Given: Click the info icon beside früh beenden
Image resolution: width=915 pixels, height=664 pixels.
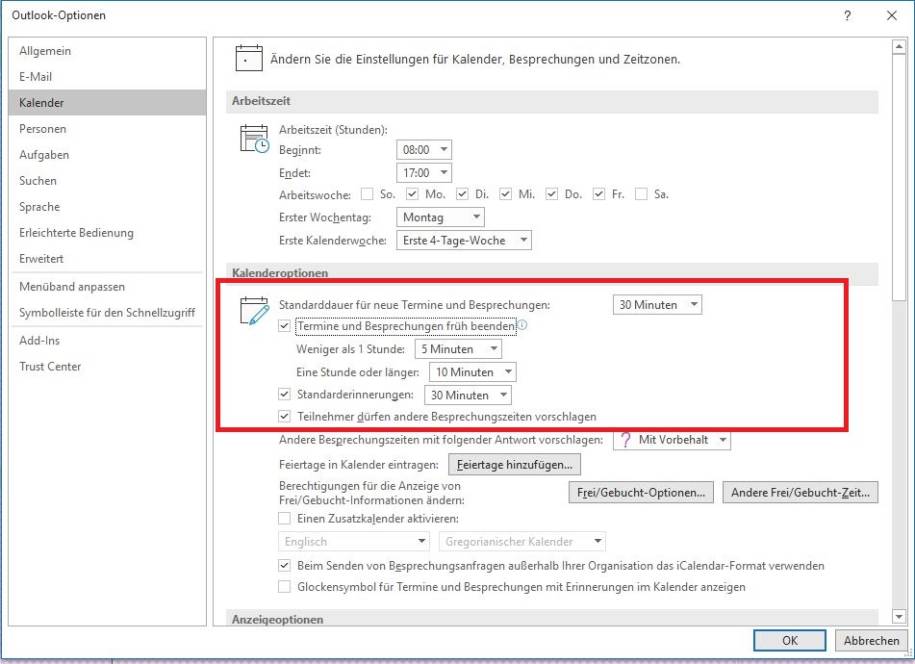Looking at the screenshot, I should pos(523,325).
